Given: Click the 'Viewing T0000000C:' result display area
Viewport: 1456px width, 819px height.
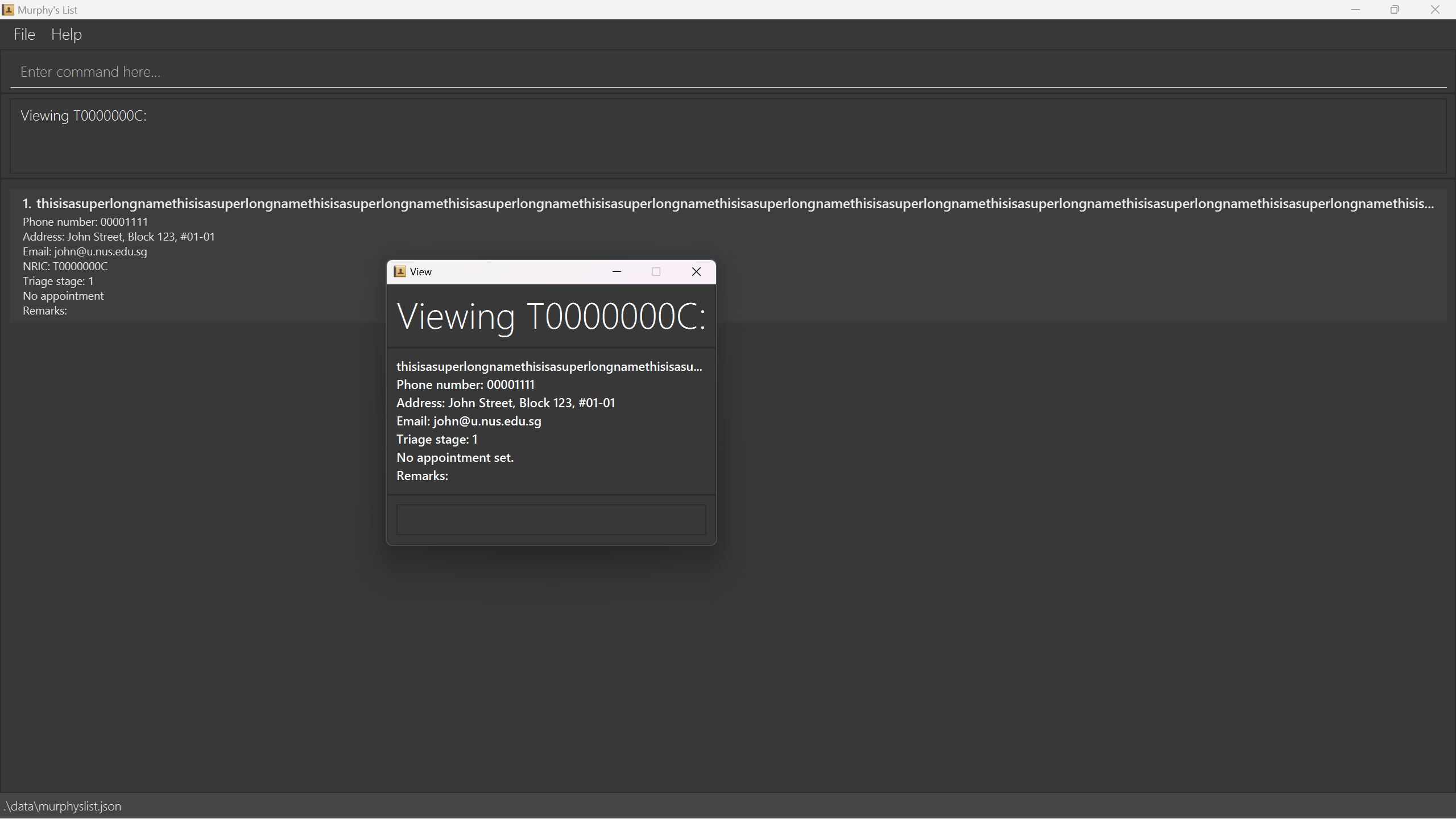Looking at the screenshot, I should tap(728, 136).
